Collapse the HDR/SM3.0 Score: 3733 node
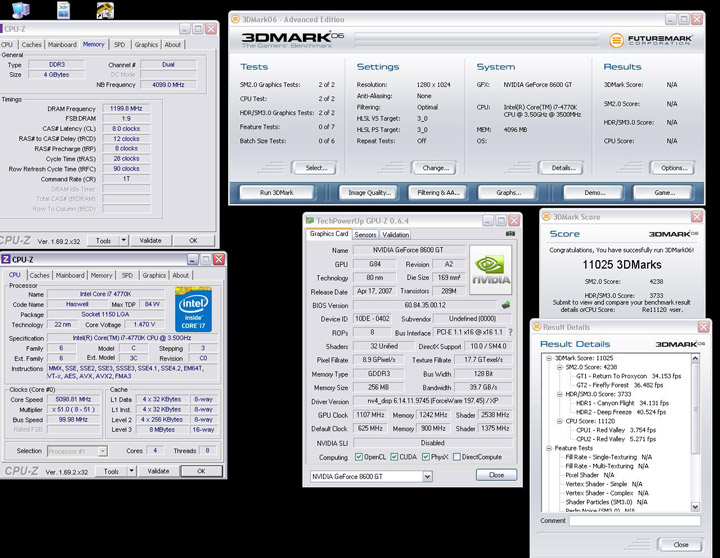This screenshot has width=720, height=558. [x=559, y=394]
